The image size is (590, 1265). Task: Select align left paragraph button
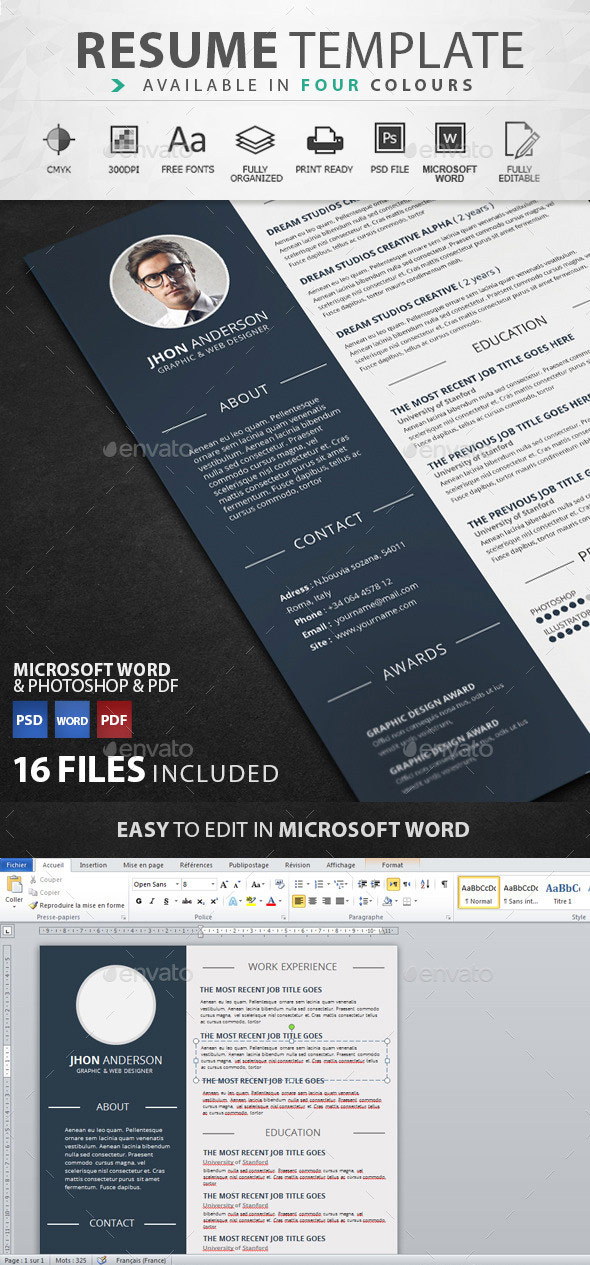pos(299,901)
